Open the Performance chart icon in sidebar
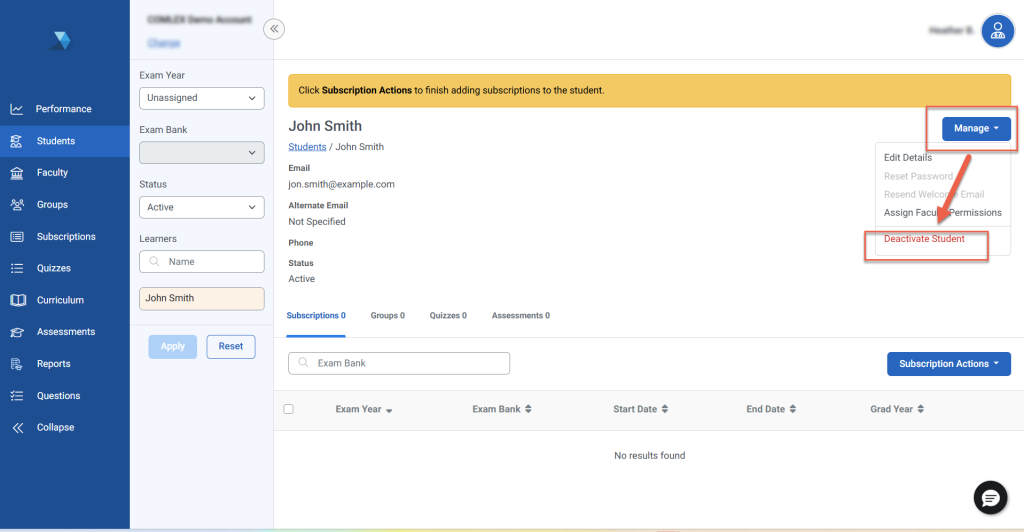The width and height of the screenshot is (1024, 532). click(17, 109)
